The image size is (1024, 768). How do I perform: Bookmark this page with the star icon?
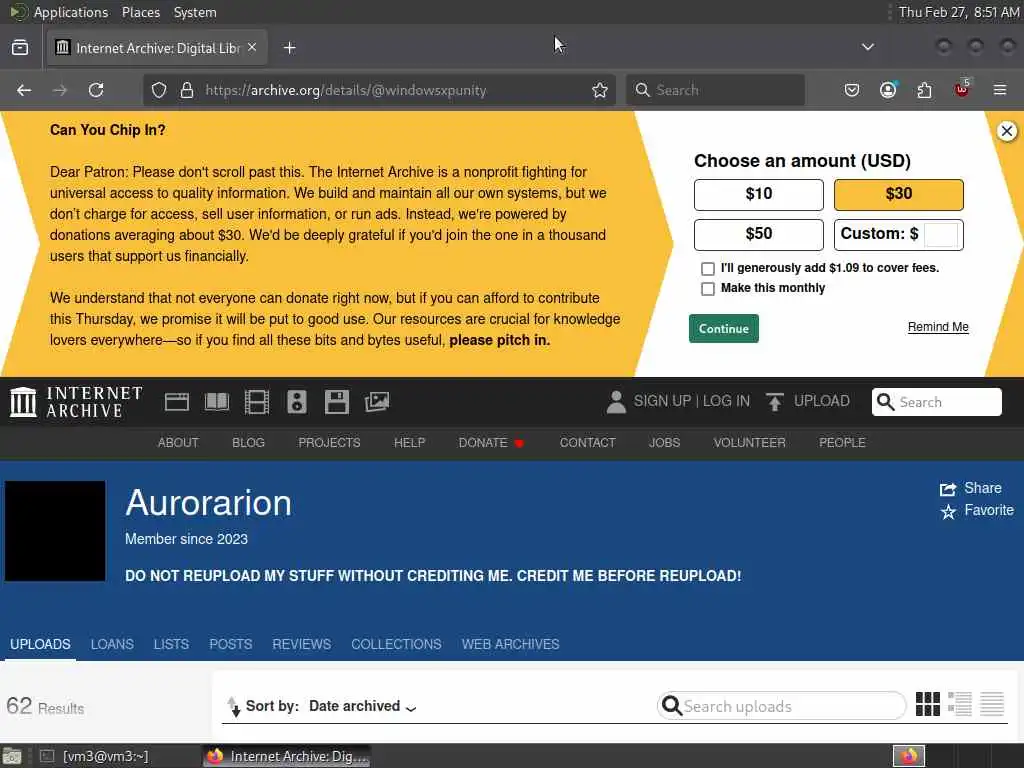(600, 90)
